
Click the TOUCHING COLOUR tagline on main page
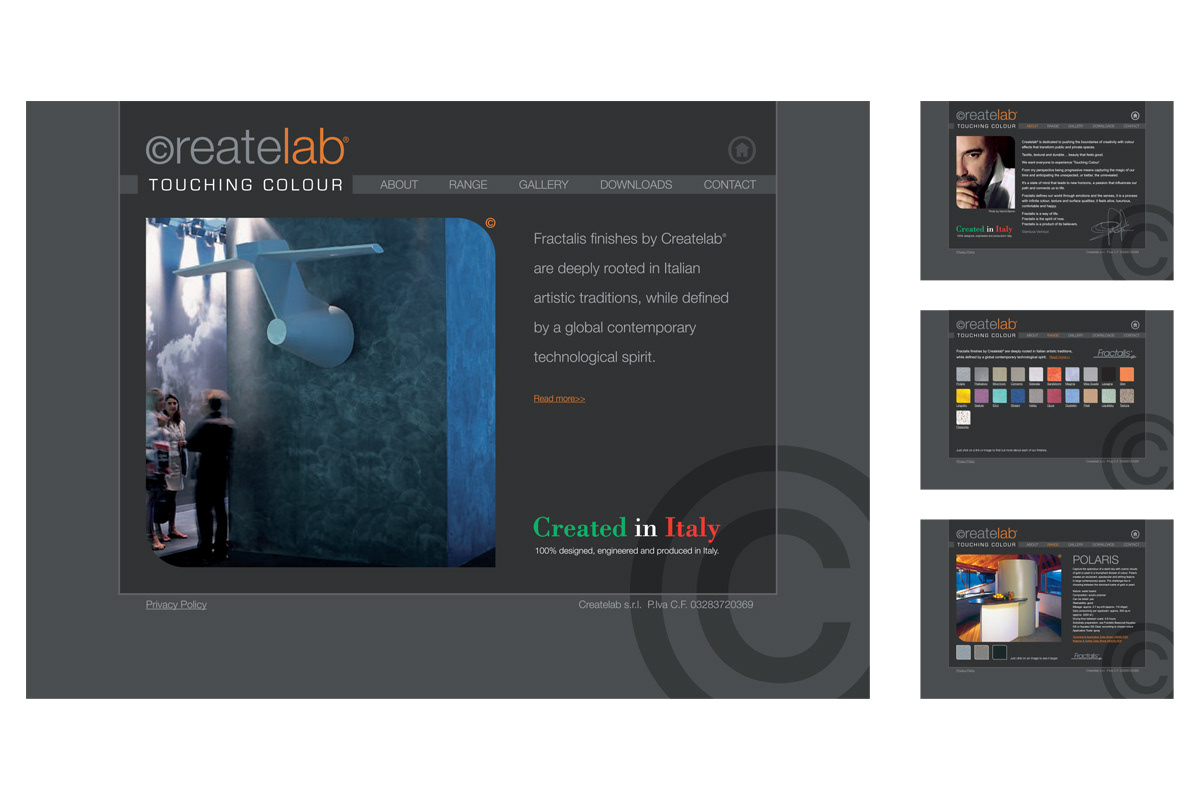coord(246,185)
